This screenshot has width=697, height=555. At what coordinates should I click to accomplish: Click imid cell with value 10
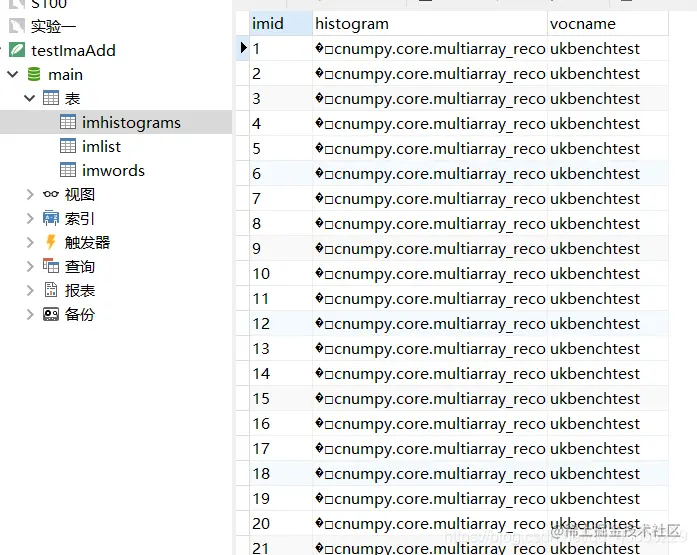click(281, 273)
